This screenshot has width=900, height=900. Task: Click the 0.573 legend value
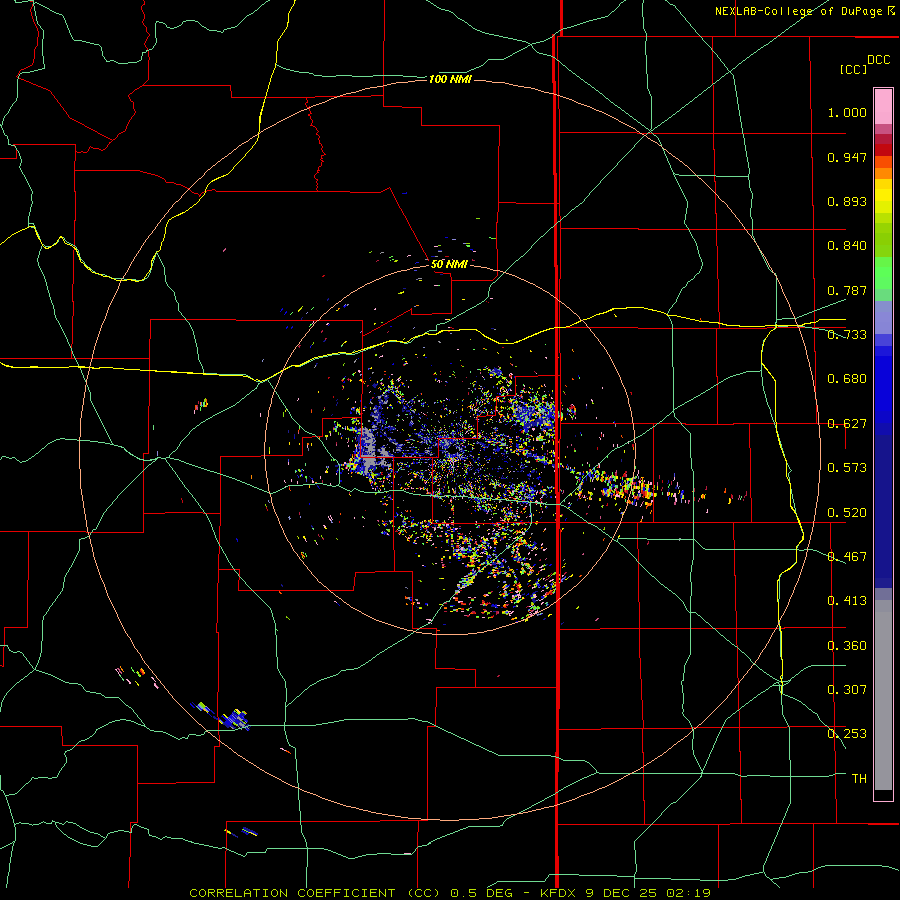(847, 468)
